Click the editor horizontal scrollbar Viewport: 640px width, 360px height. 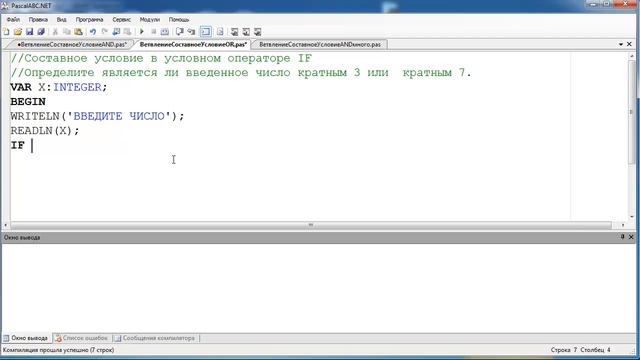click(x=311, y=225)
